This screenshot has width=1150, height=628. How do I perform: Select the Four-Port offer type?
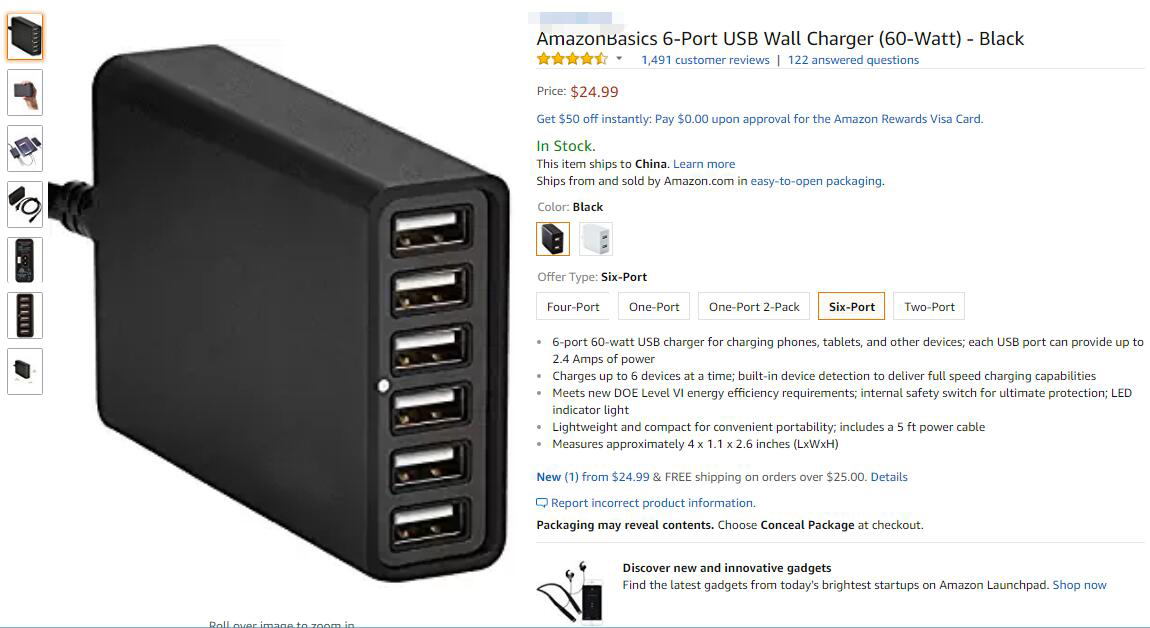click(573, 307)
